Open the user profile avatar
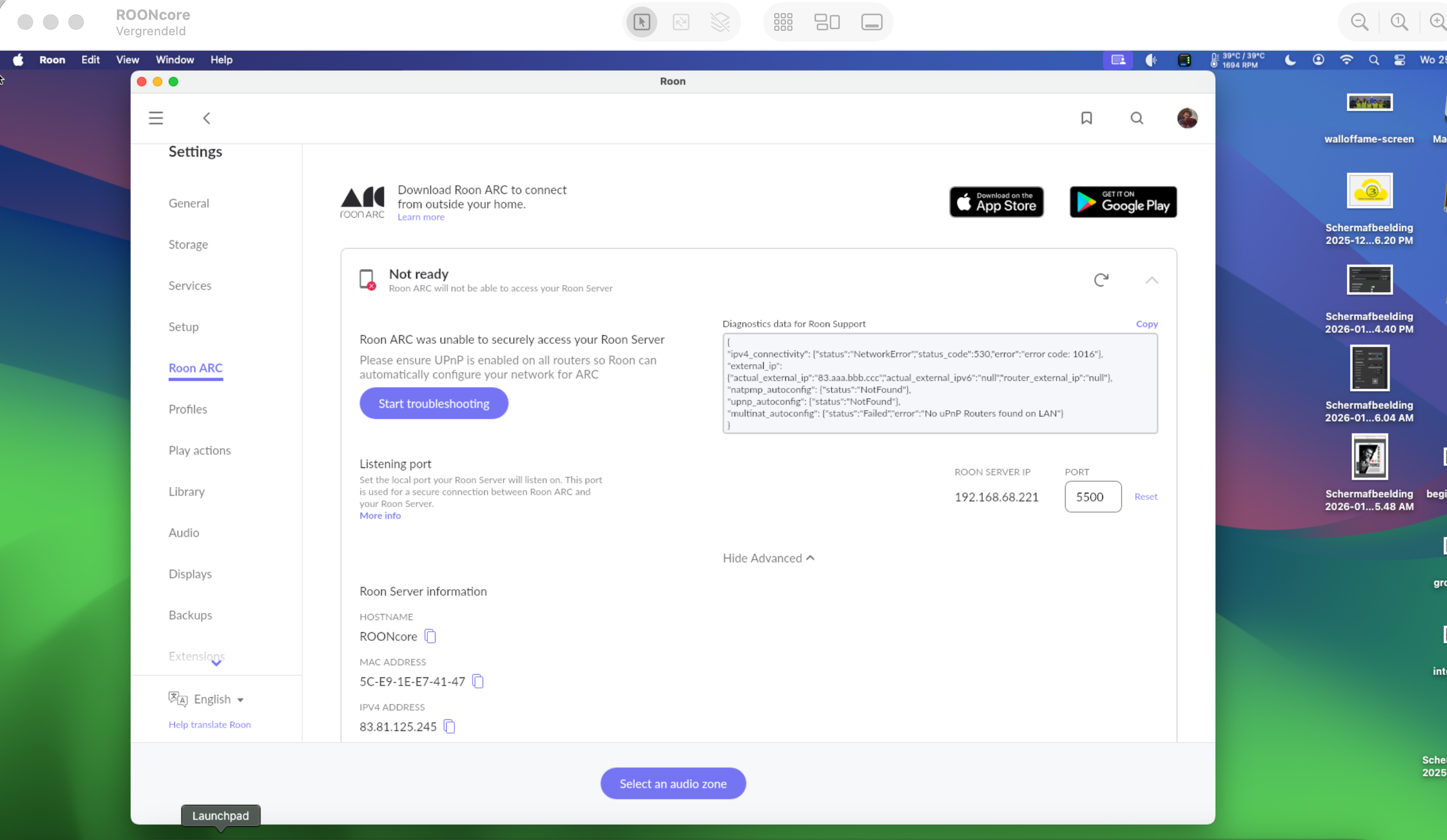 [x=1187, y=118]
